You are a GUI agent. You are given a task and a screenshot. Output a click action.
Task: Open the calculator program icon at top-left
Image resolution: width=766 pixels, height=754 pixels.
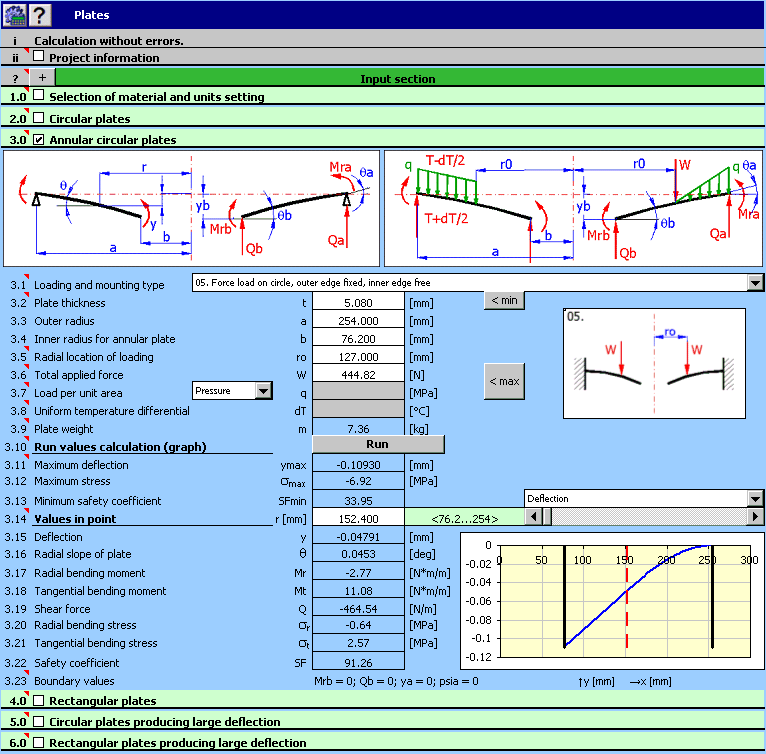pos(14,15)
